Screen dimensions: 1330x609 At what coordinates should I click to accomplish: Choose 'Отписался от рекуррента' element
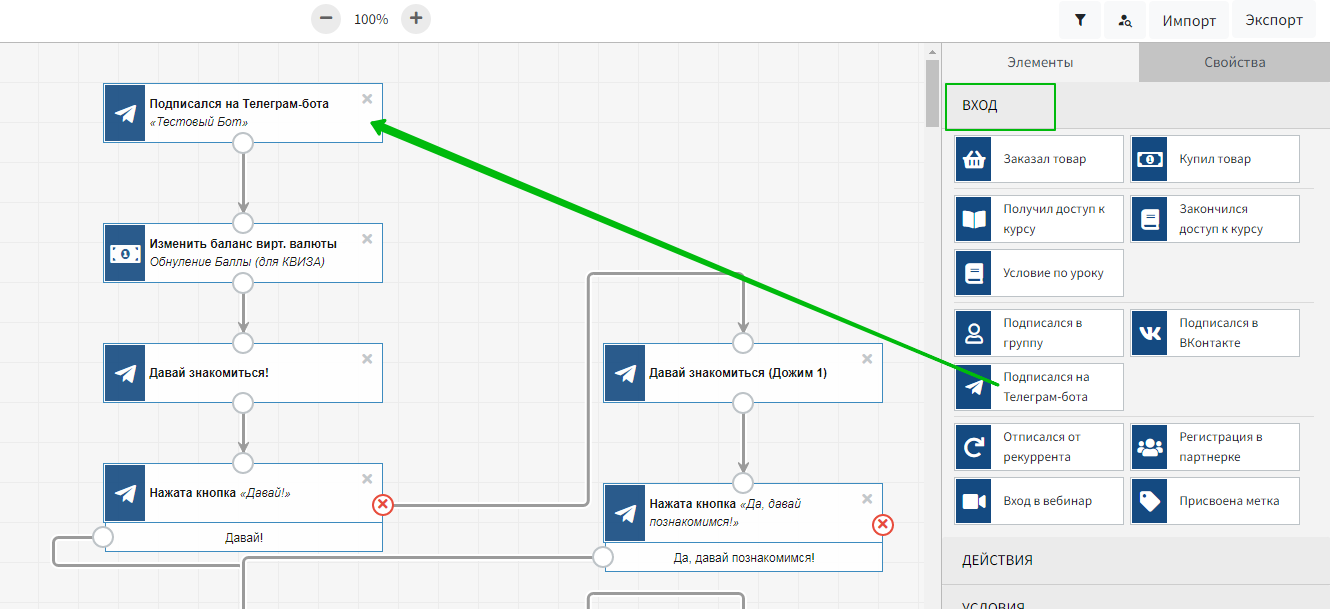1038,447
